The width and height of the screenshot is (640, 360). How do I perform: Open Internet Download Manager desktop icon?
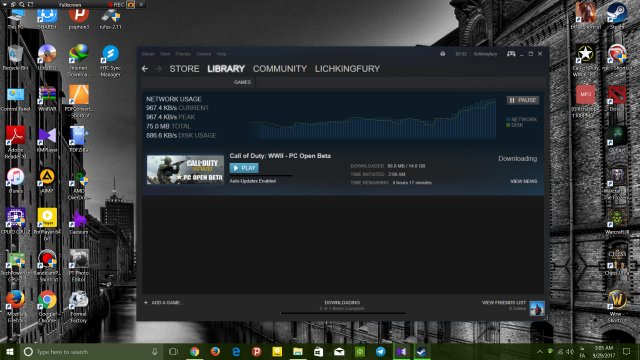(79, 60)
